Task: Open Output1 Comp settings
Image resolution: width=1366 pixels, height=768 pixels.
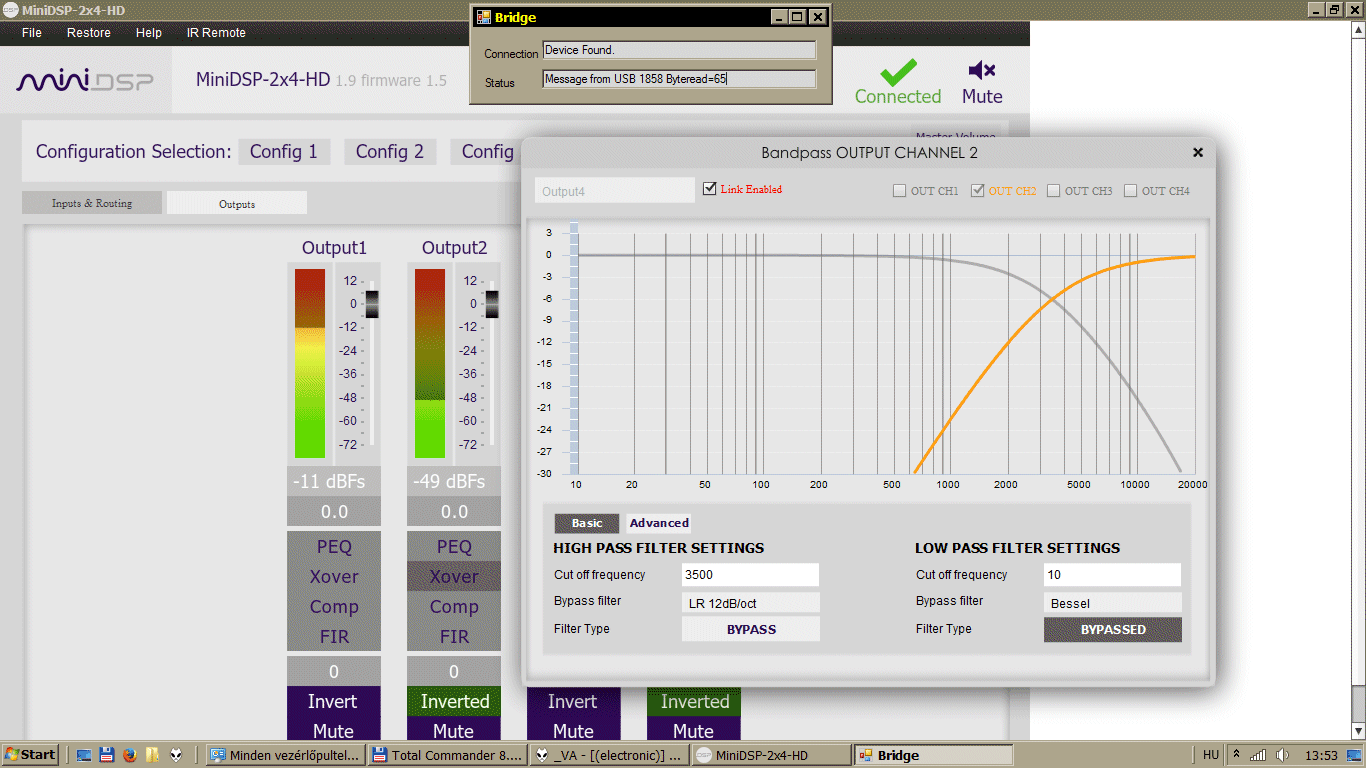Action: pyautogui.click(x=334, y=607)
